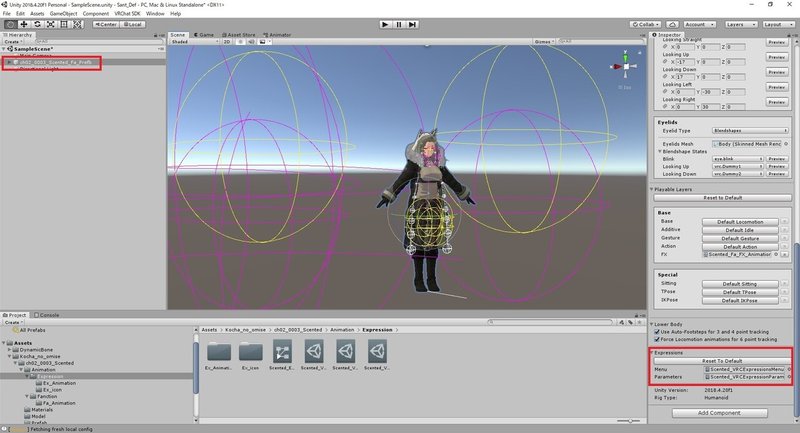Screen dimensions: 800x433
Task: Expand the highlighted prefab in Hierarchy
Action: click(x=9, y=62)
